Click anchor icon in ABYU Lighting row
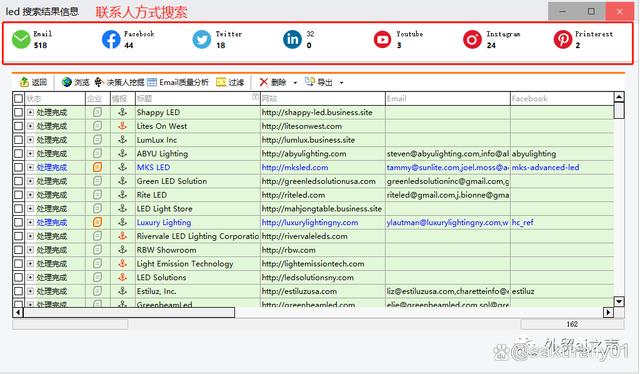Screen dimensions: 640x374 point(122,154)
